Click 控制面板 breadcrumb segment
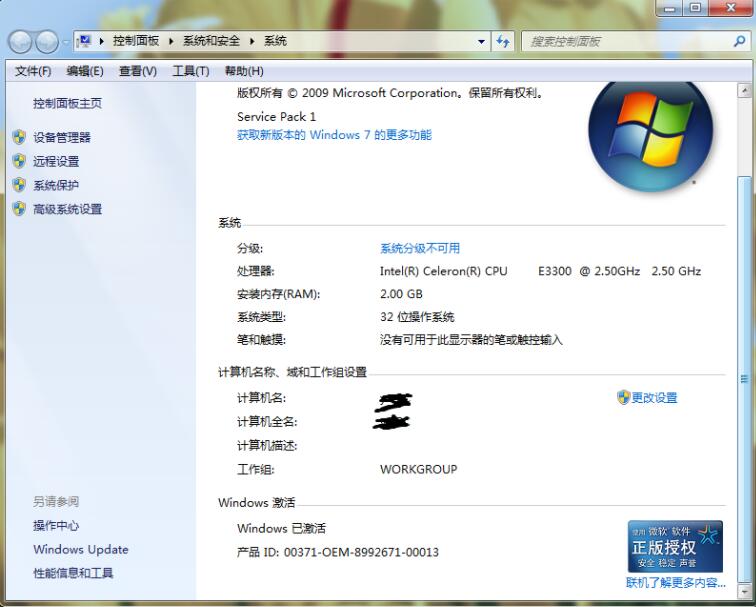 pyautogui.click(x=136, y=41)
